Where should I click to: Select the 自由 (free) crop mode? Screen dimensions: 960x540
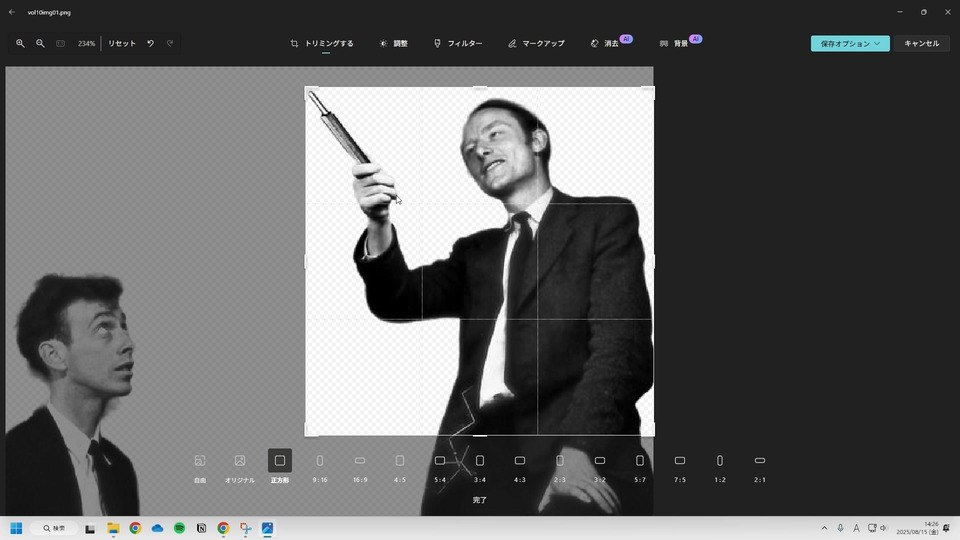tap(200, 461)
